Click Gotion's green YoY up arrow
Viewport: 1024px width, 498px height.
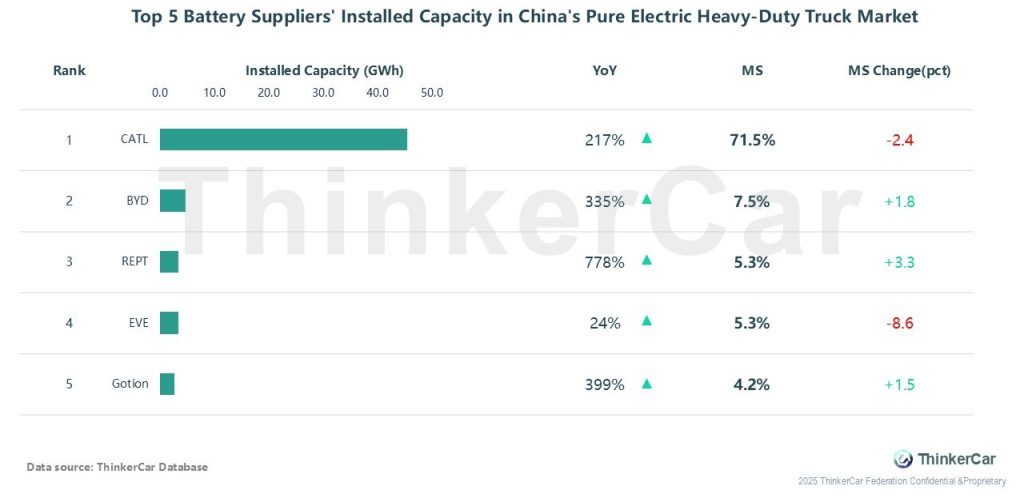pyautogui.click(x=647, y=383)
